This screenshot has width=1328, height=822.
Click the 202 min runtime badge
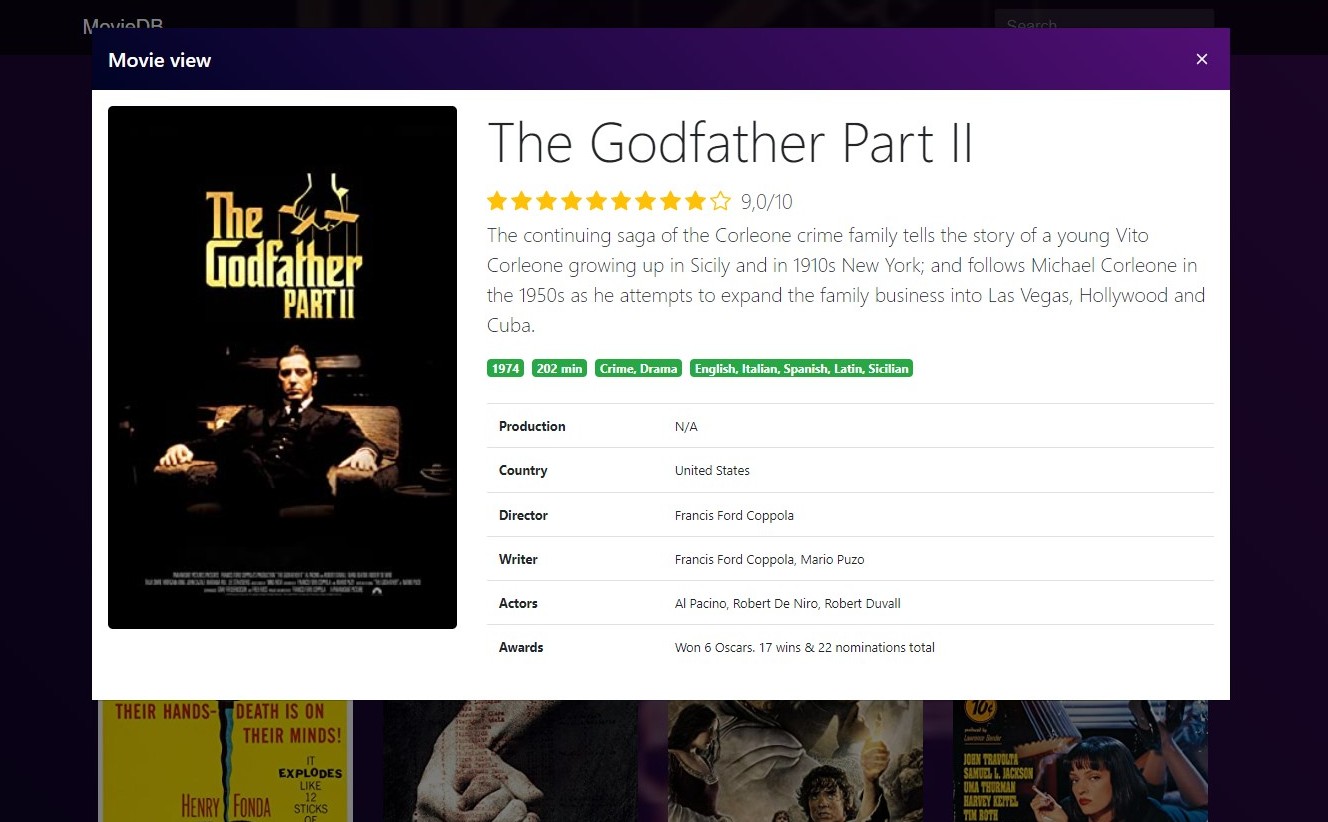pos(559,368)
